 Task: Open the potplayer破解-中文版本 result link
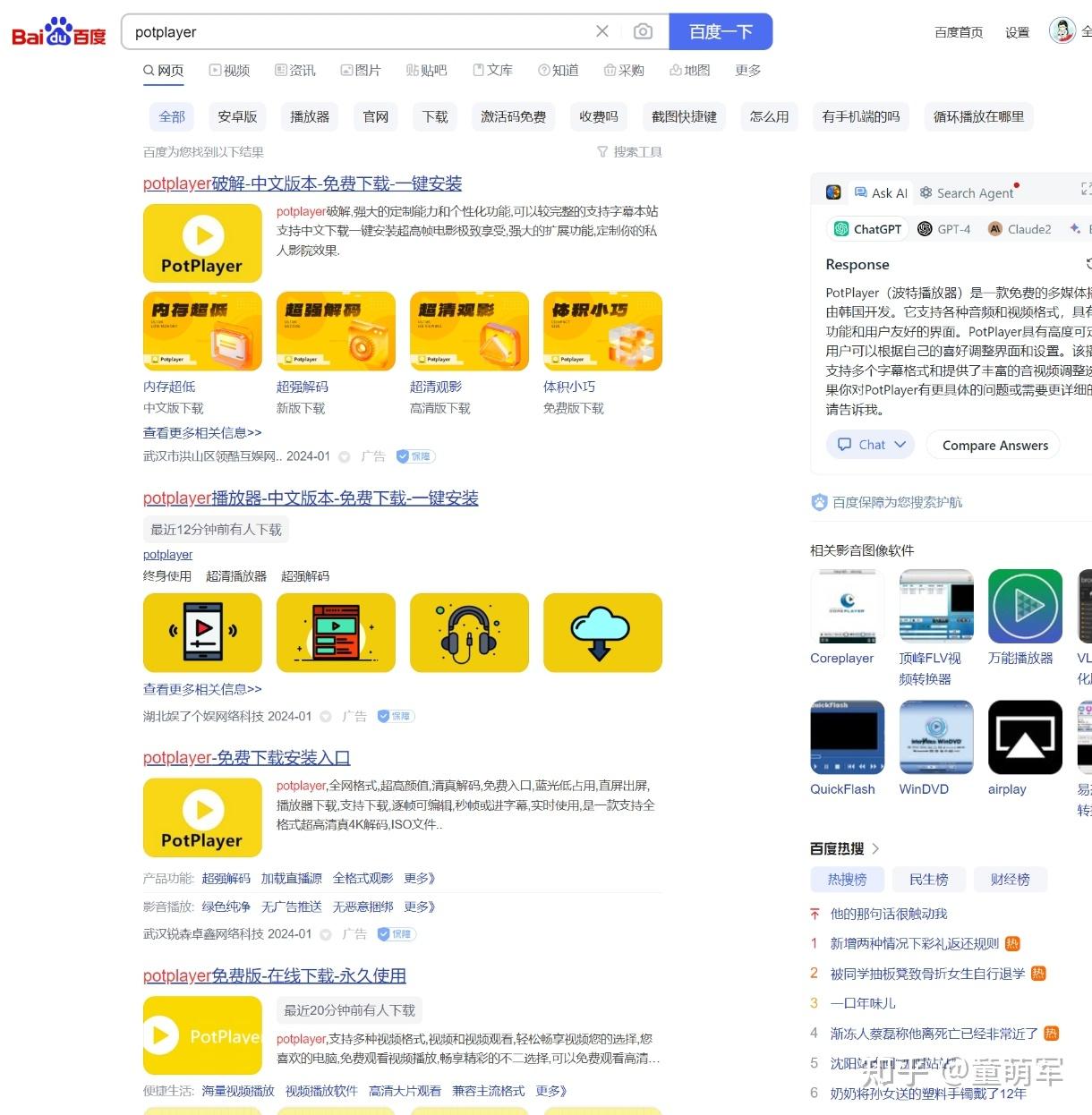pos(303,183)
